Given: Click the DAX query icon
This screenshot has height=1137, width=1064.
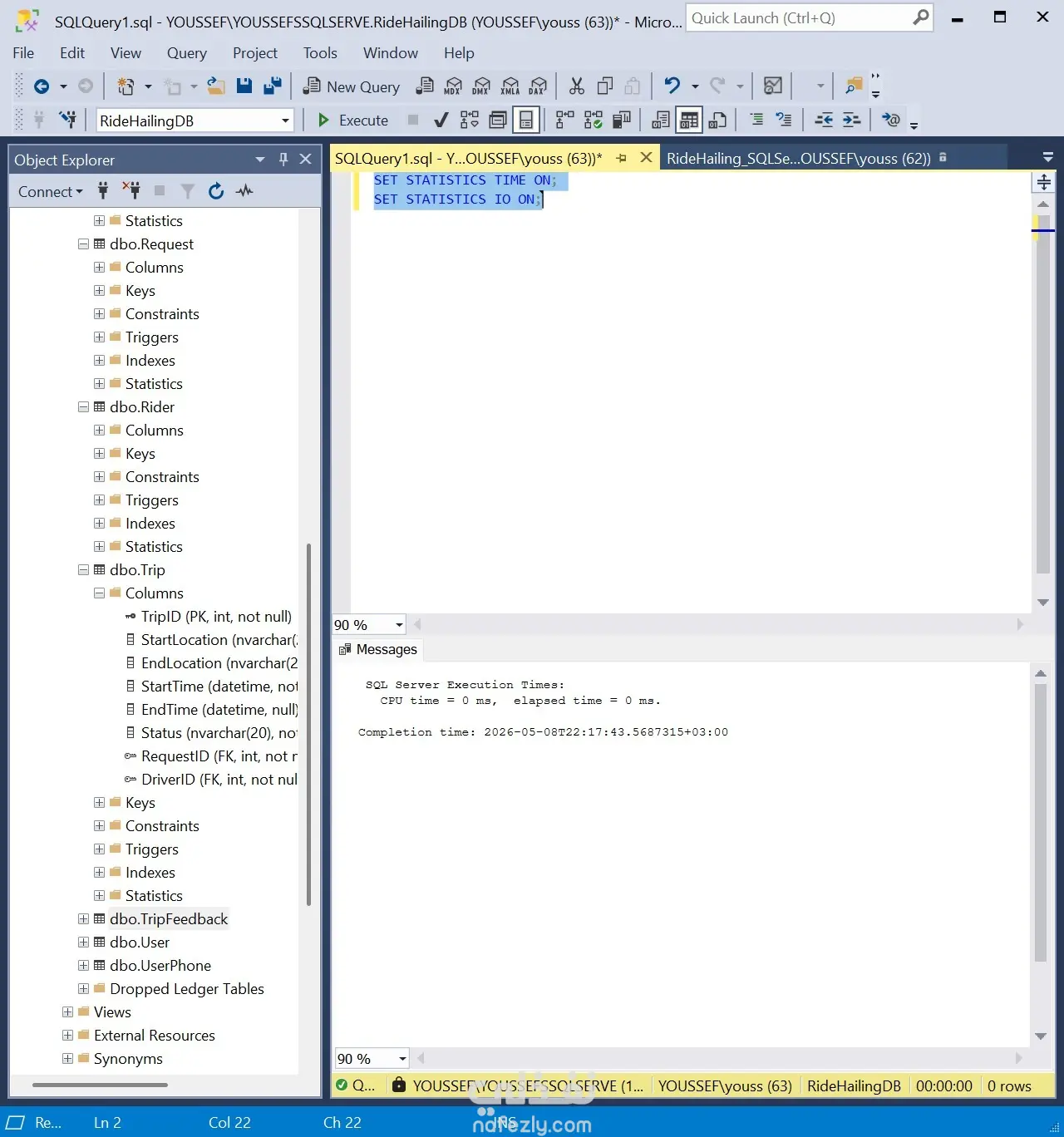Looking at the screenshot, I should [539, 86].
